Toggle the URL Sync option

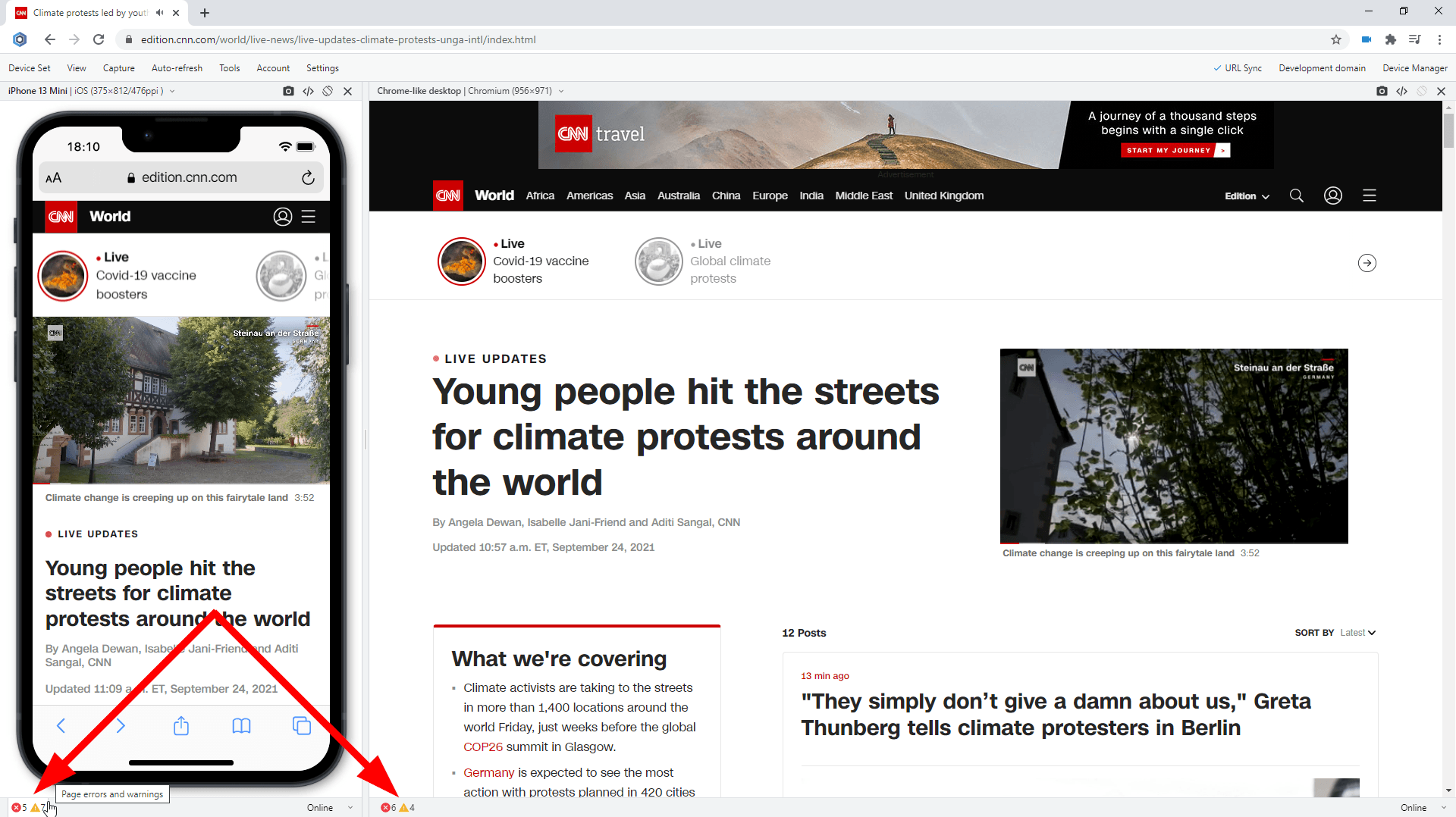point(1238,68)
